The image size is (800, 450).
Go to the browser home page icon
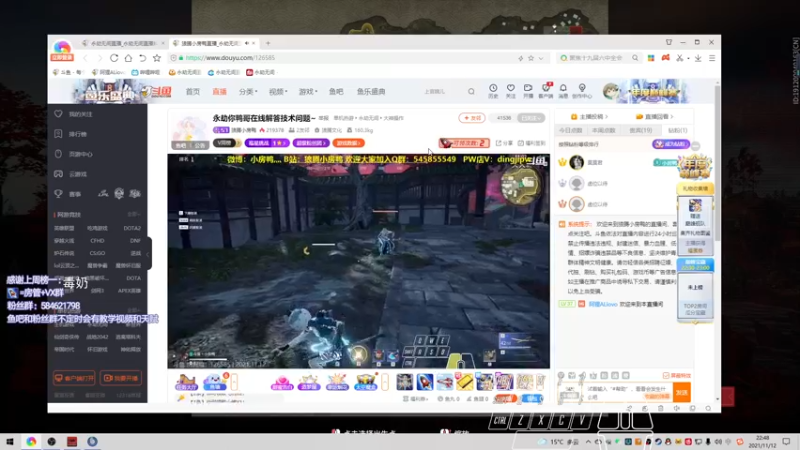pos(128,58)
